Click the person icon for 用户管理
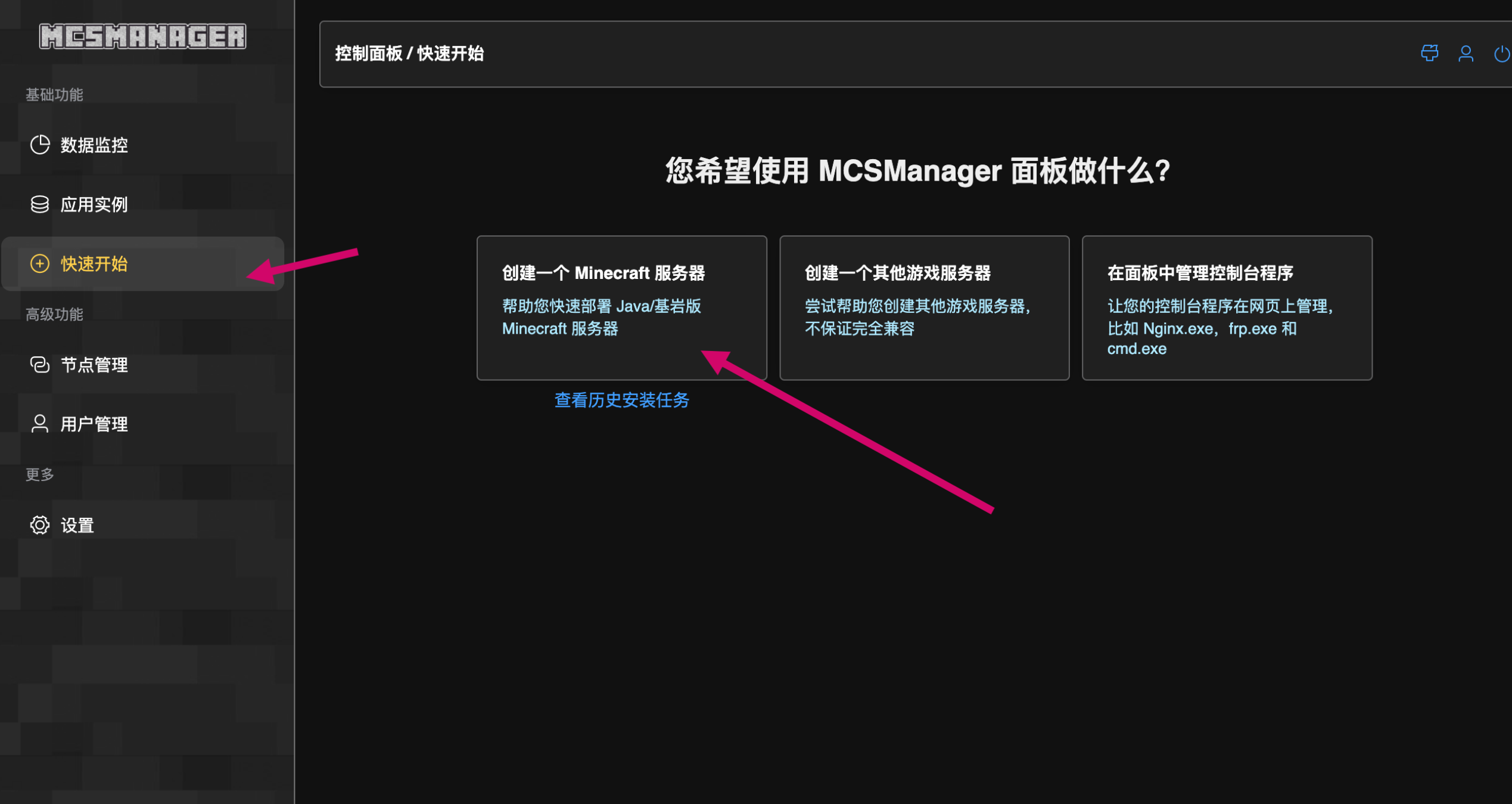The height and width of the screenshot is (804, 1512). tap(40, 424)
